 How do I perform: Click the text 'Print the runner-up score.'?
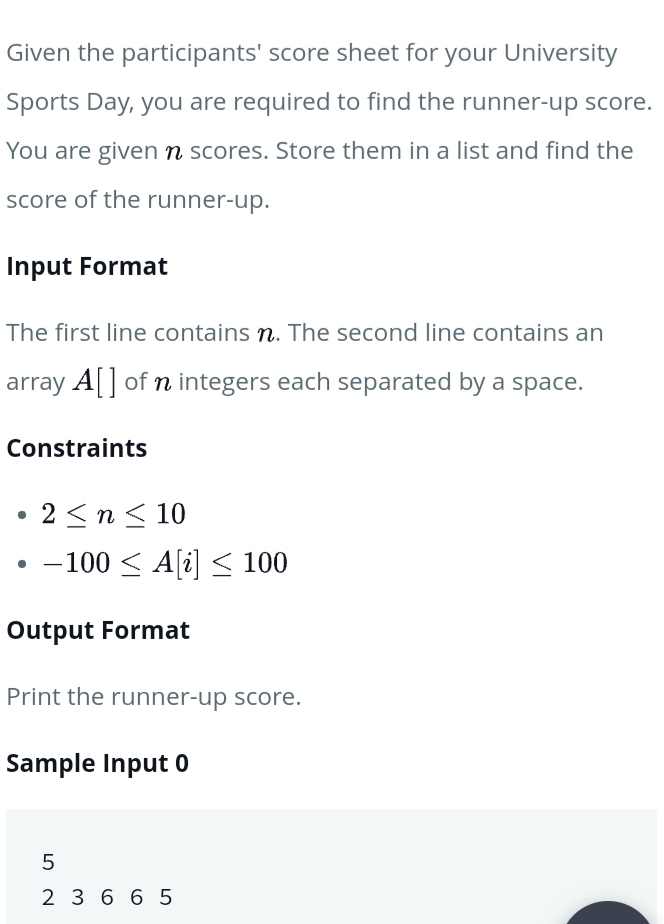coord(154,697)
